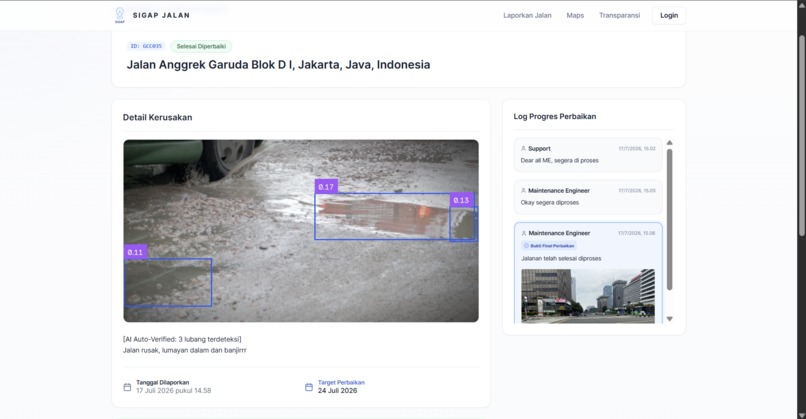This screenshot has height=419, width=806.
Task: Click the user icon of the highlighted Maintenance Engineer entry
Action: [524, 233]
